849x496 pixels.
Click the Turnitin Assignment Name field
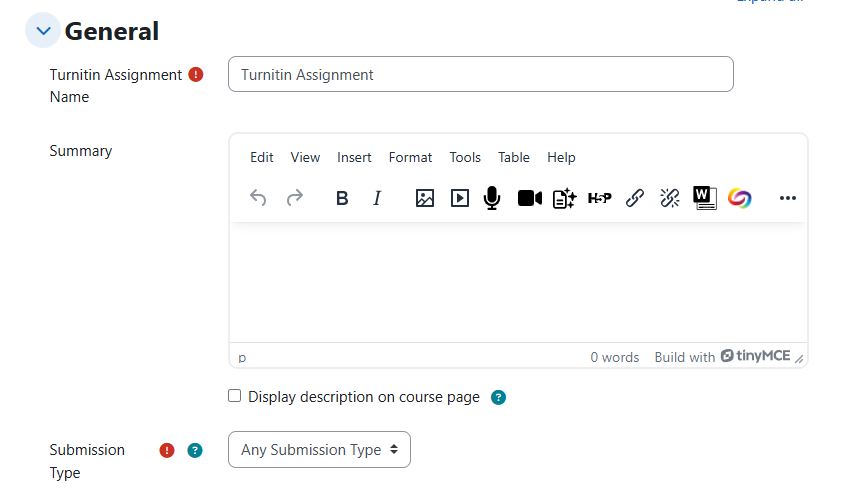point(481,74)
